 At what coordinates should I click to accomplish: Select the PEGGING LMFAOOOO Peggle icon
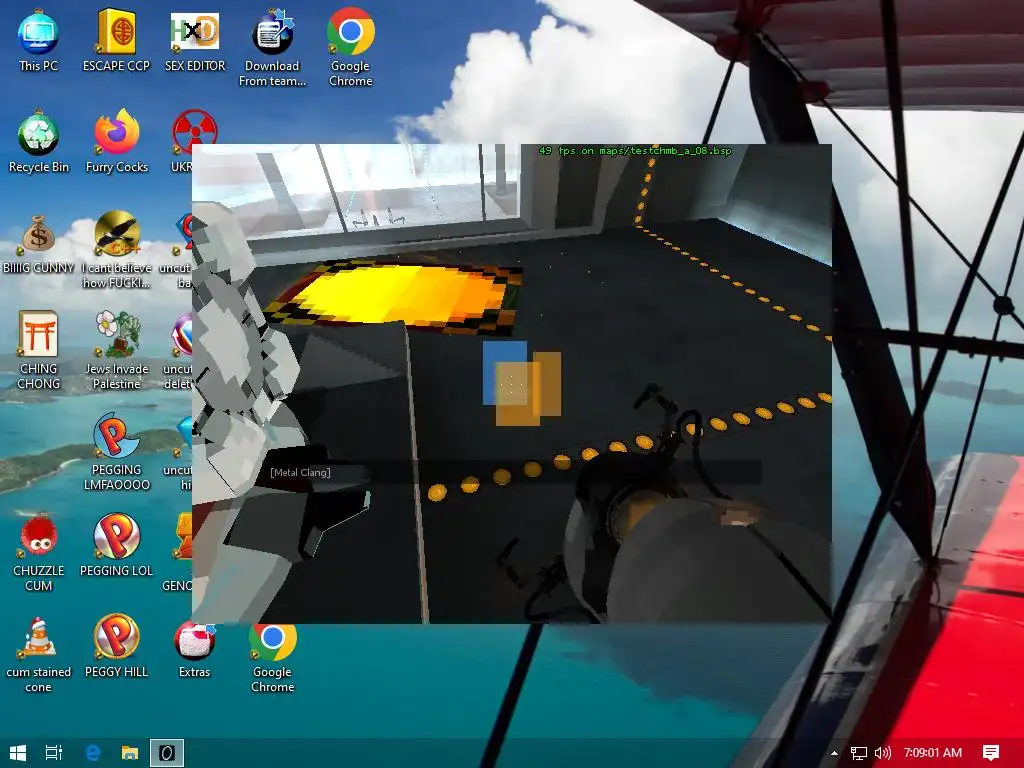coord(116,452)
